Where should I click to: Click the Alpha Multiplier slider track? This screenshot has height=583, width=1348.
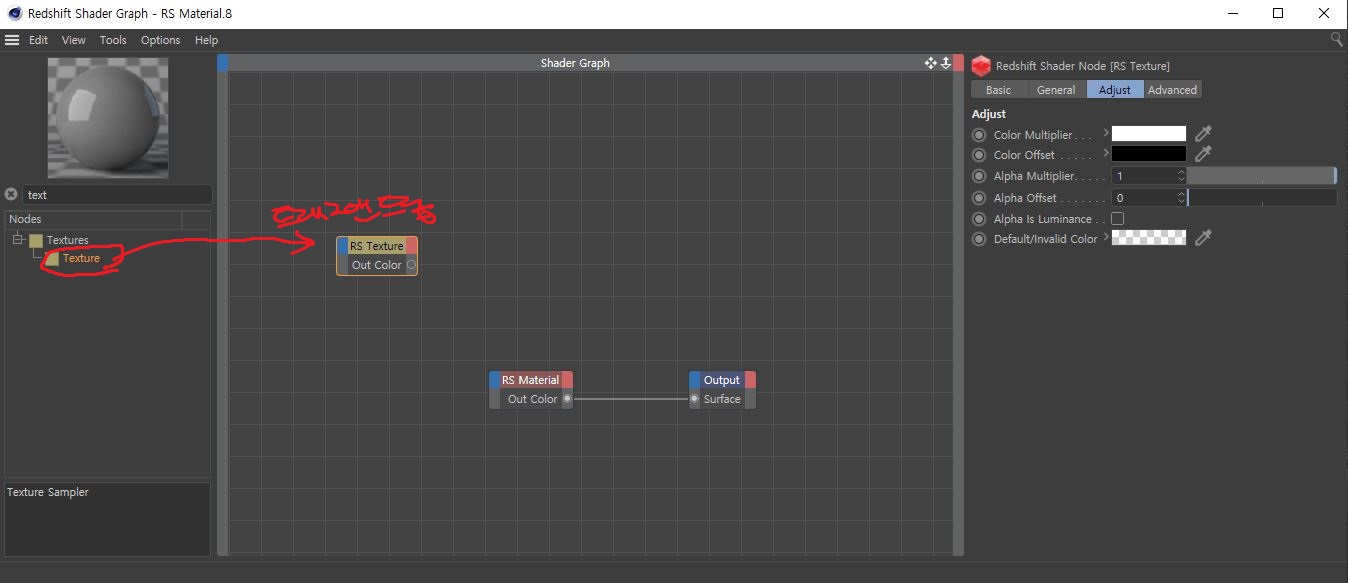coord(1262,176)
